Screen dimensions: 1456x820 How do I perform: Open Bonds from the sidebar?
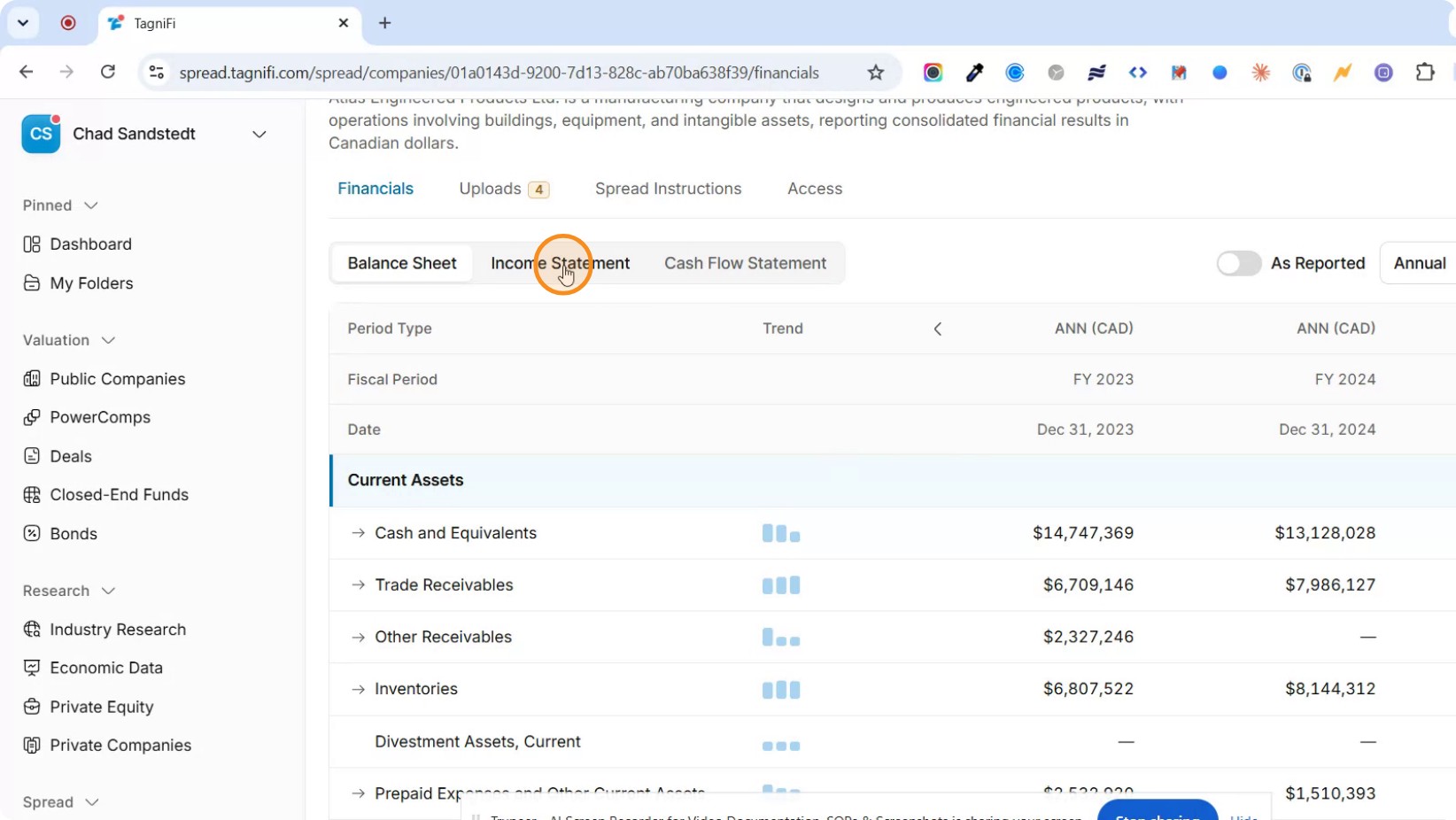(x=60, y=534)
